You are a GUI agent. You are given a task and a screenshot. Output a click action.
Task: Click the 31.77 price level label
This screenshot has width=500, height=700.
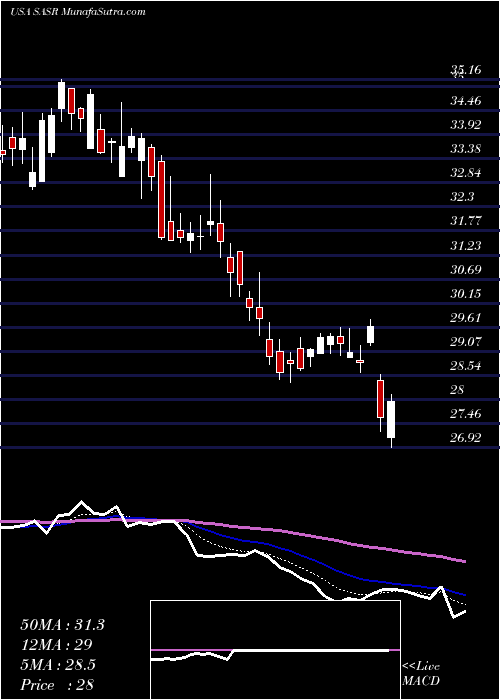click(466, 221)
